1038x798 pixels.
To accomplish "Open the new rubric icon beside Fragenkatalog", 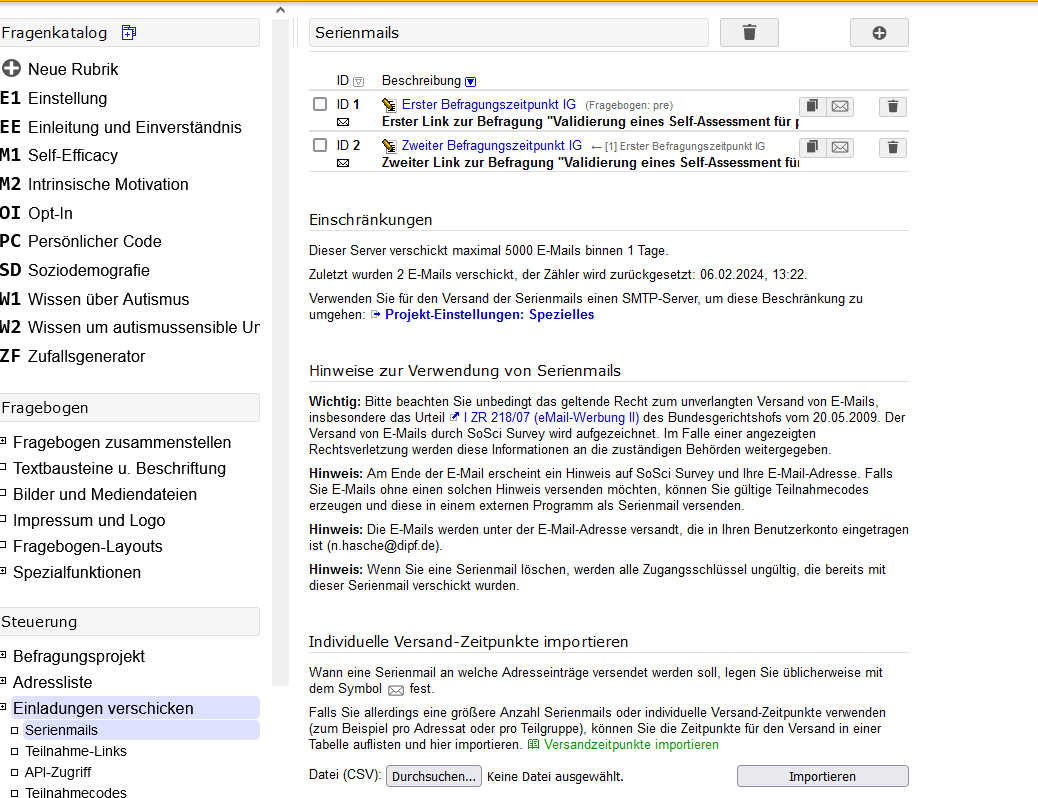I will pos(128,32).
